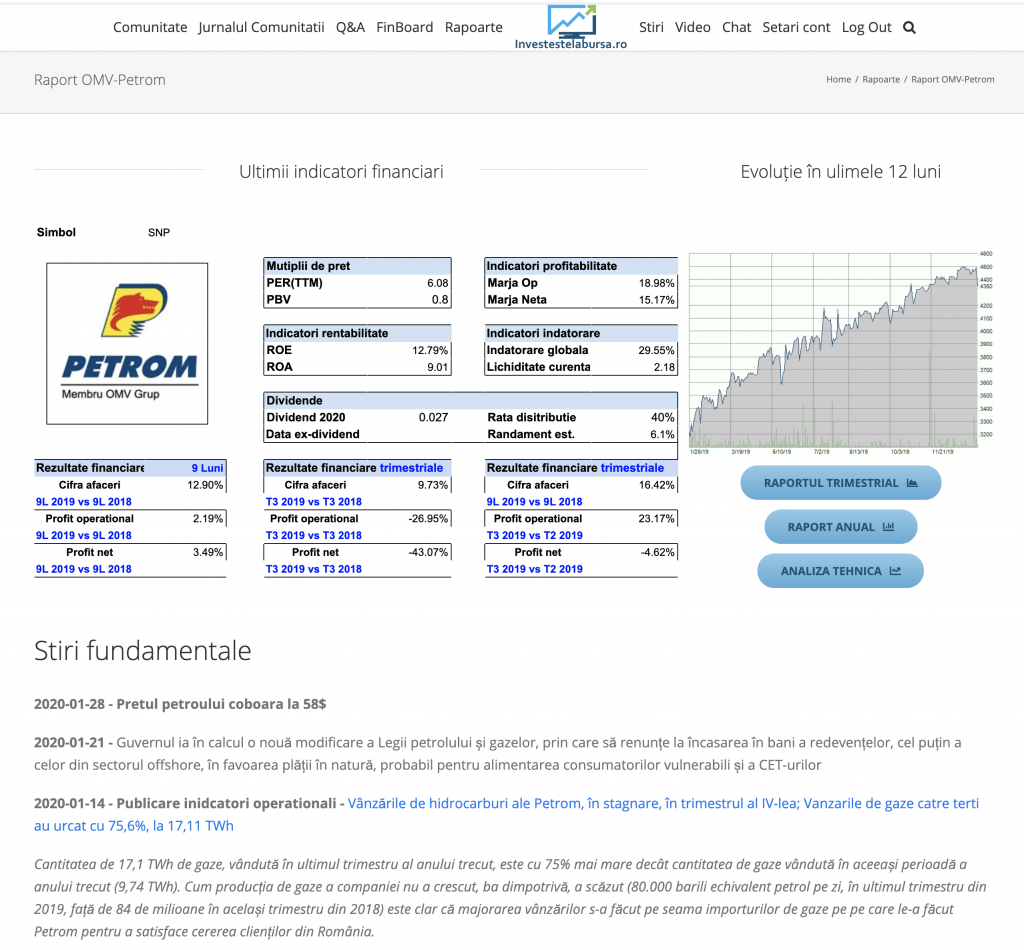Viewport: 1024px width, 950px height.
Task: Open FinBoard in the navigation
Action: coord(404,27)
